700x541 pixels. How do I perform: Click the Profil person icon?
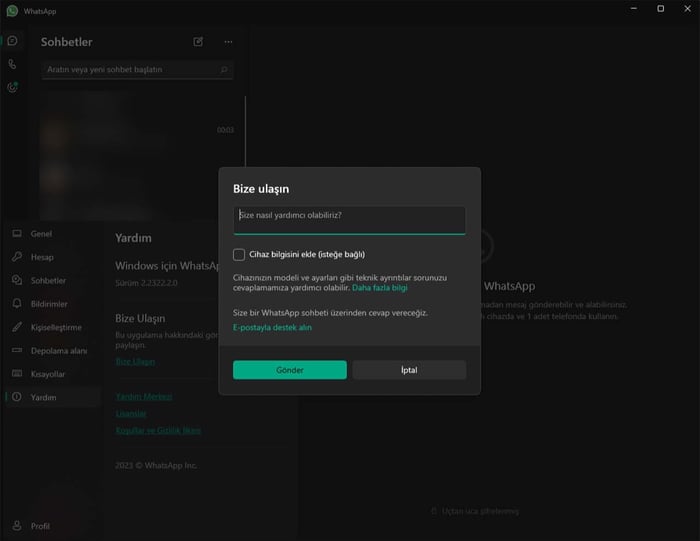click(17, 525)
